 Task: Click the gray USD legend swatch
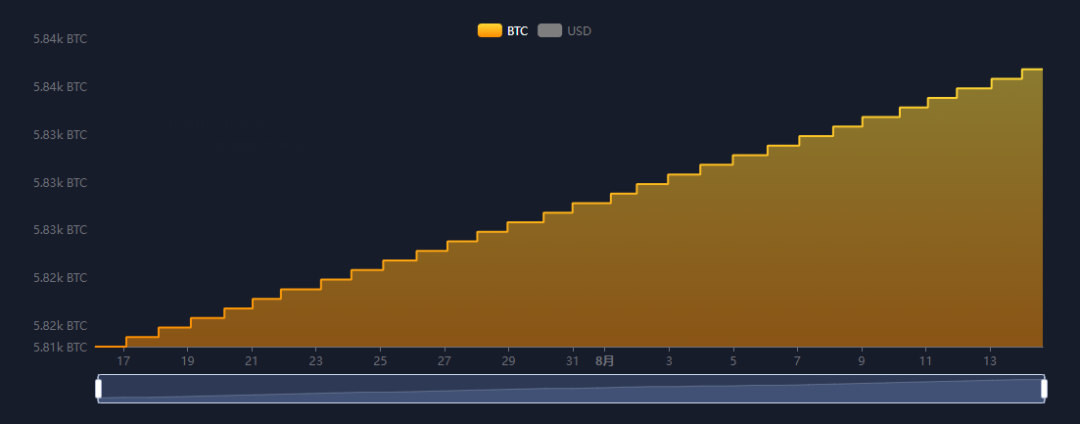pyautogui.click(x=550, y=30)
